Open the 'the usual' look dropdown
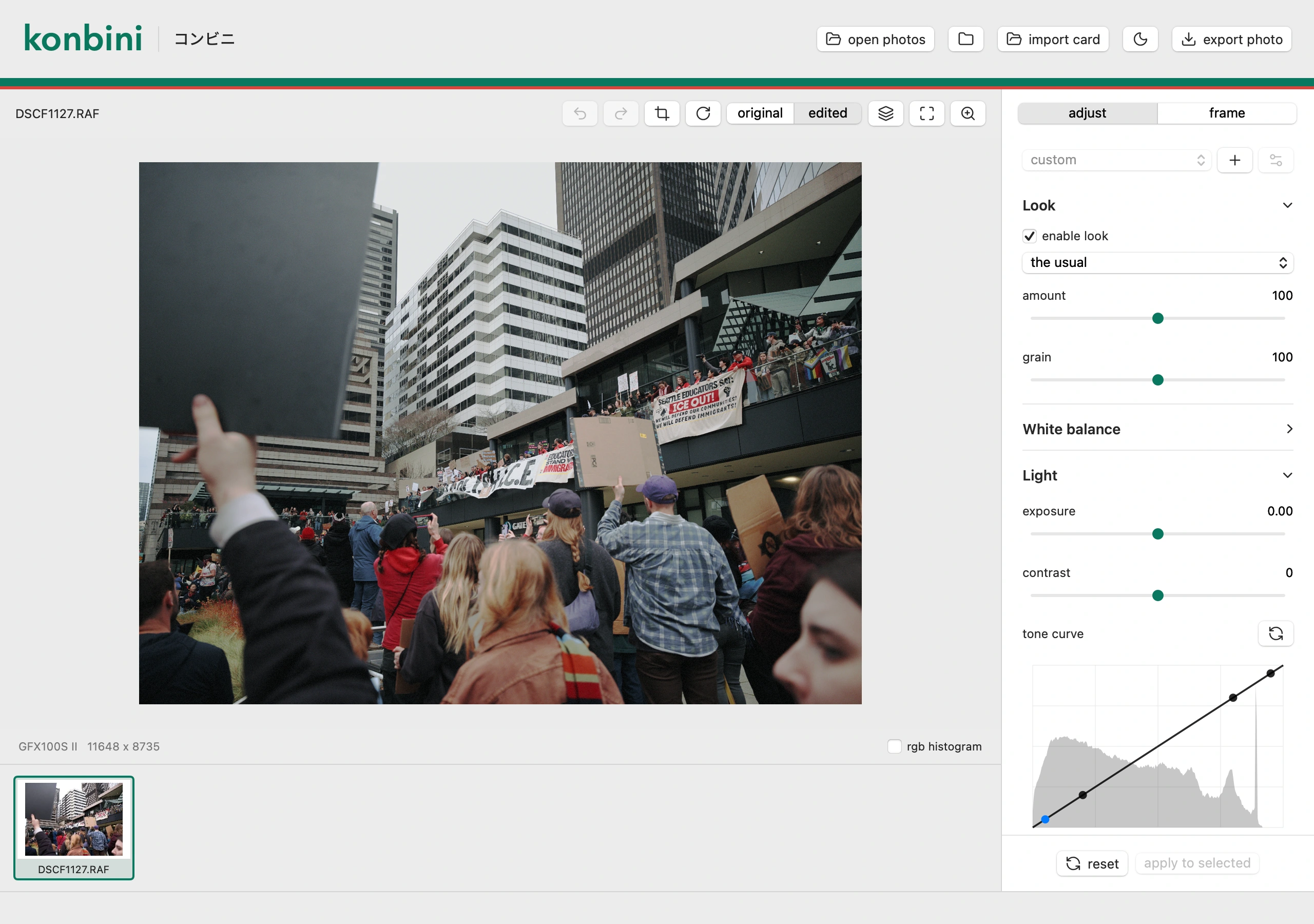The width and height of the screenshot is (1314, 924). (1158, 262)
